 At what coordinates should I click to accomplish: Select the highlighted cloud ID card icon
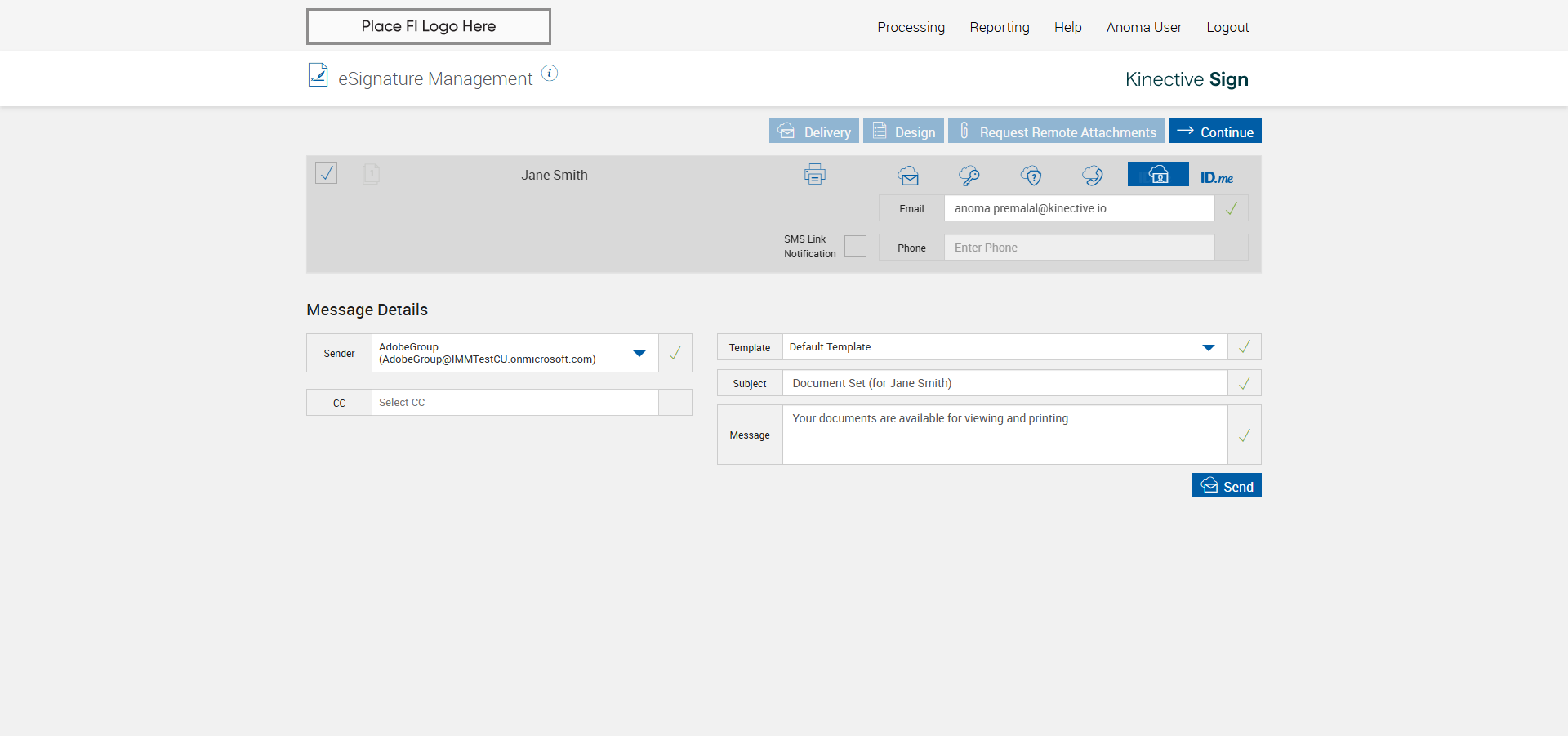click(x=1158, y=175)
